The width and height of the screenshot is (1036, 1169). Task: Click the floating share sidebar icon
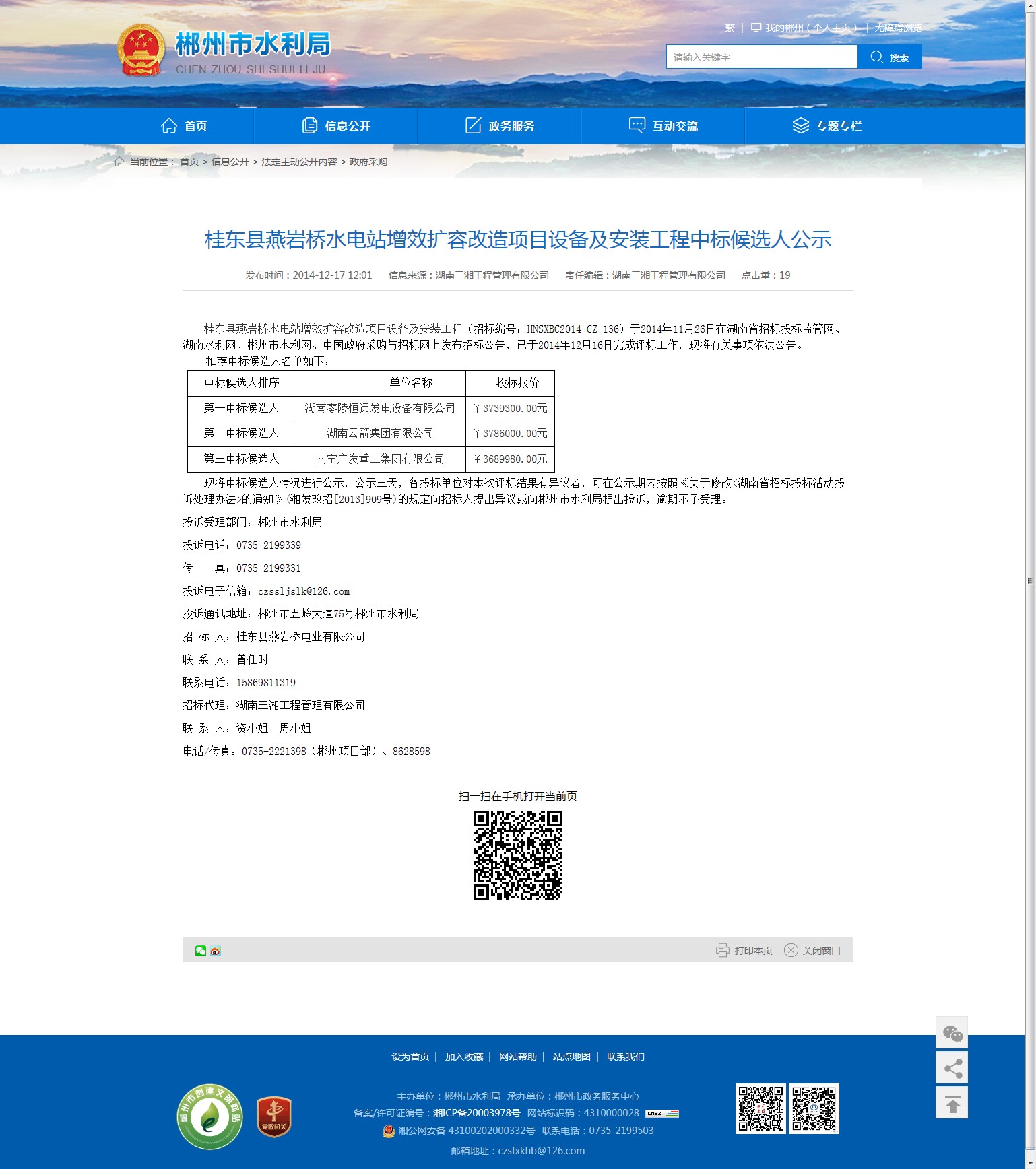click(952, 1068)
